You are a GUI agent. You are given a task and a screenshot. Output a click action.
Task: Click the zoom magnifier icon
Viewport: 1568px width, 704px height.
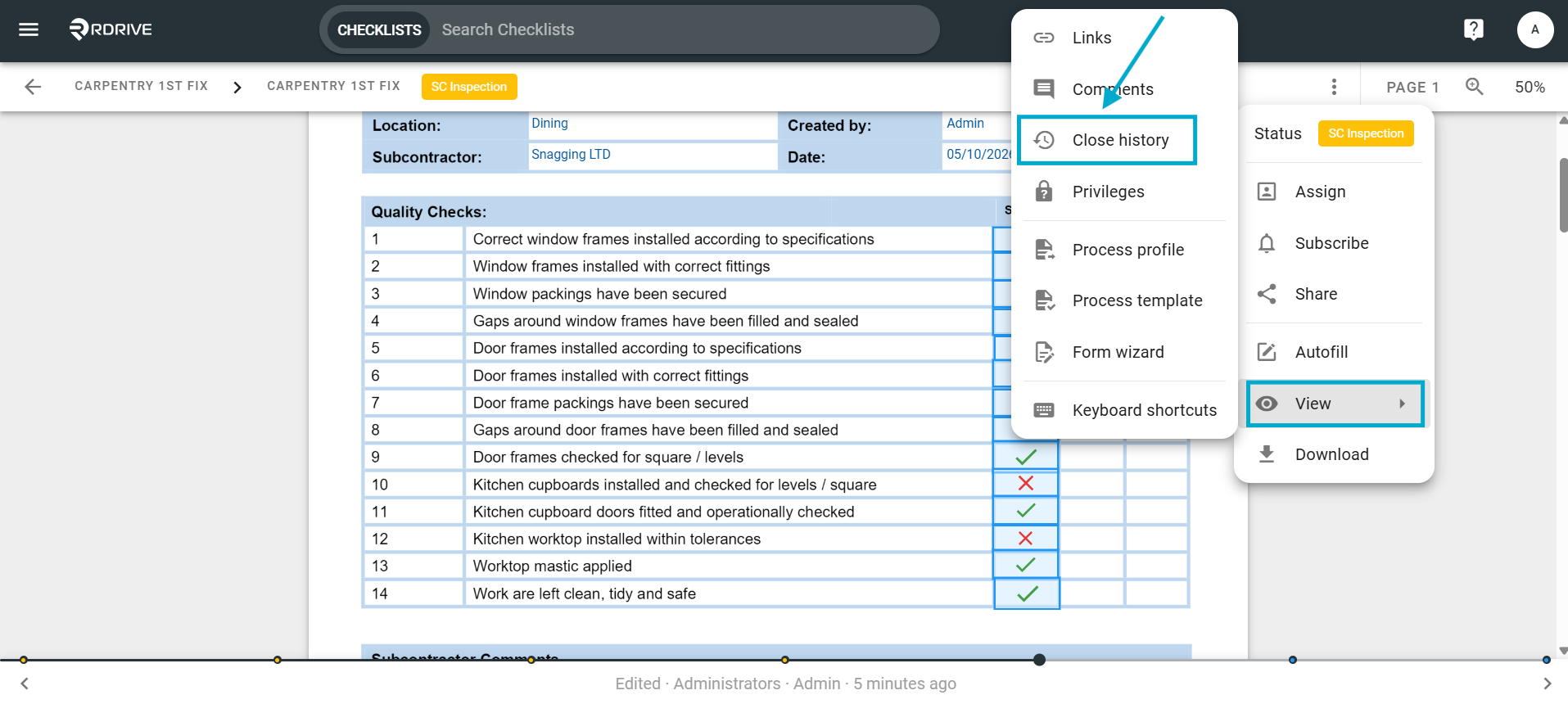click(x=1474, y=87)
